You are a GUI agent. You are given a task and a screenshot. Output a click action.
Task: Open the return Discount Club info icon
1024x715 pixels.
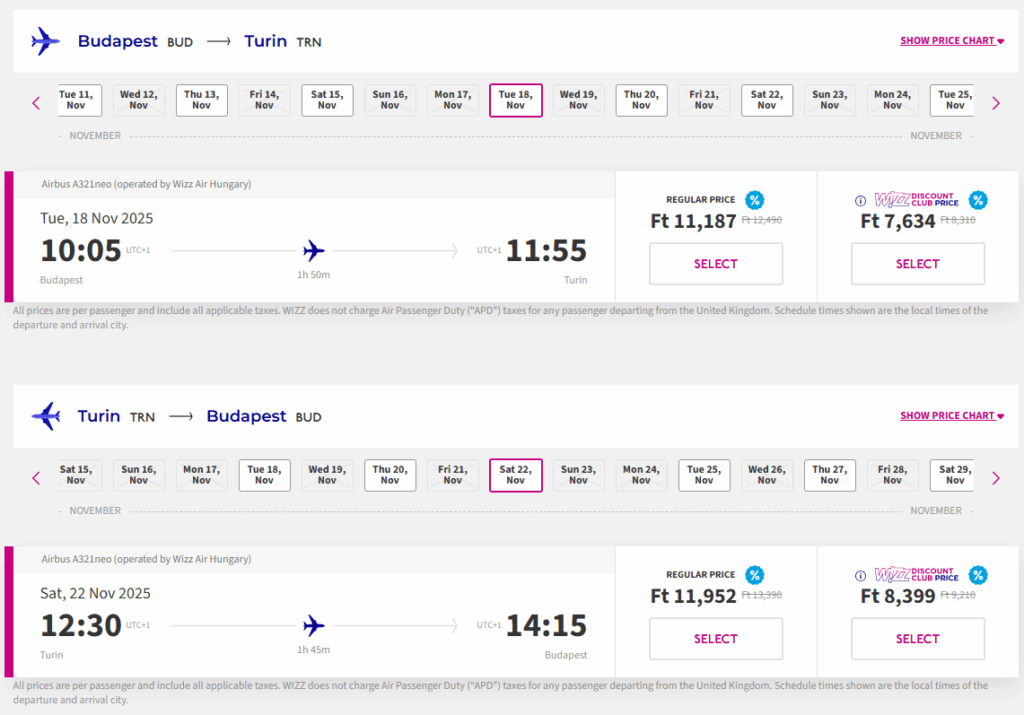(860, 575)
